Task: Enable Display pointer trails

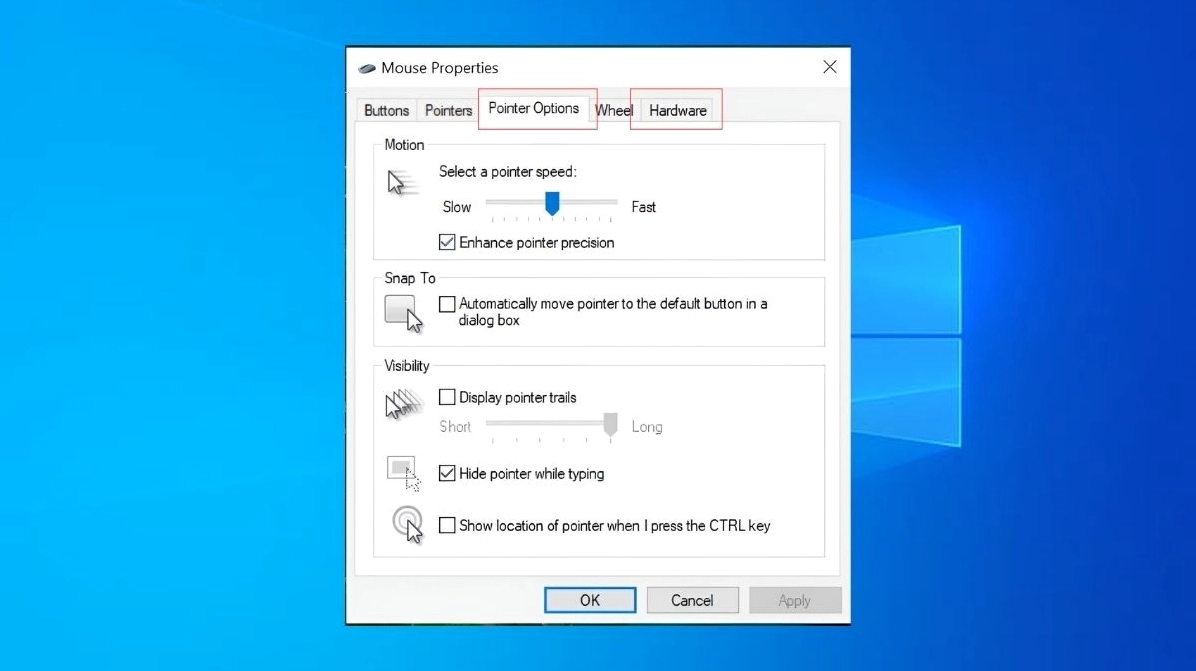Action: click(447, 397)
